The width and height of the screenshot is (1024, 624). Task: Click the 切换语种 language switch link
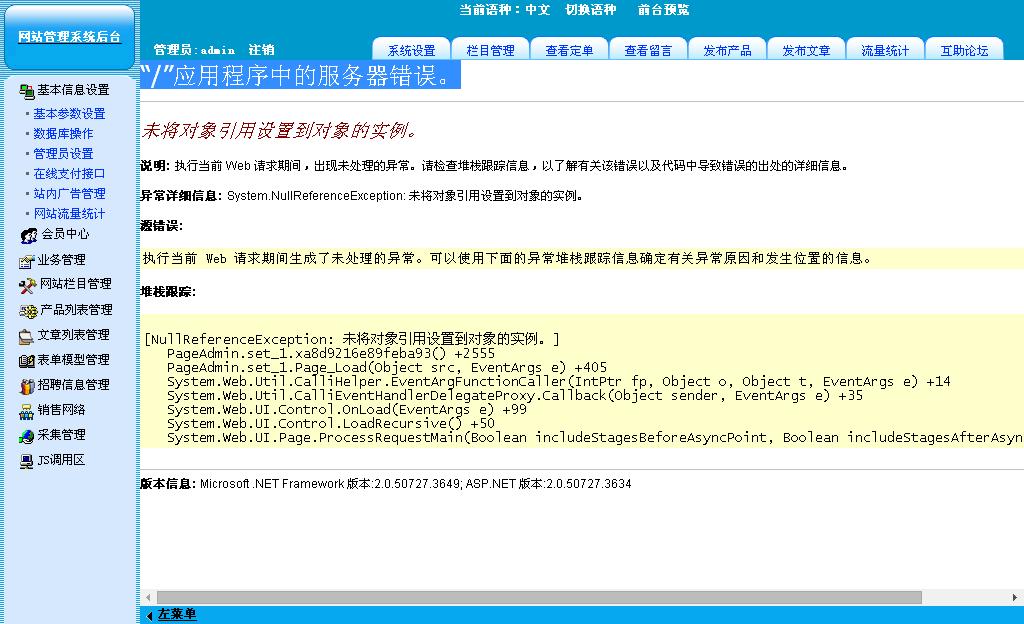point(591,10)
